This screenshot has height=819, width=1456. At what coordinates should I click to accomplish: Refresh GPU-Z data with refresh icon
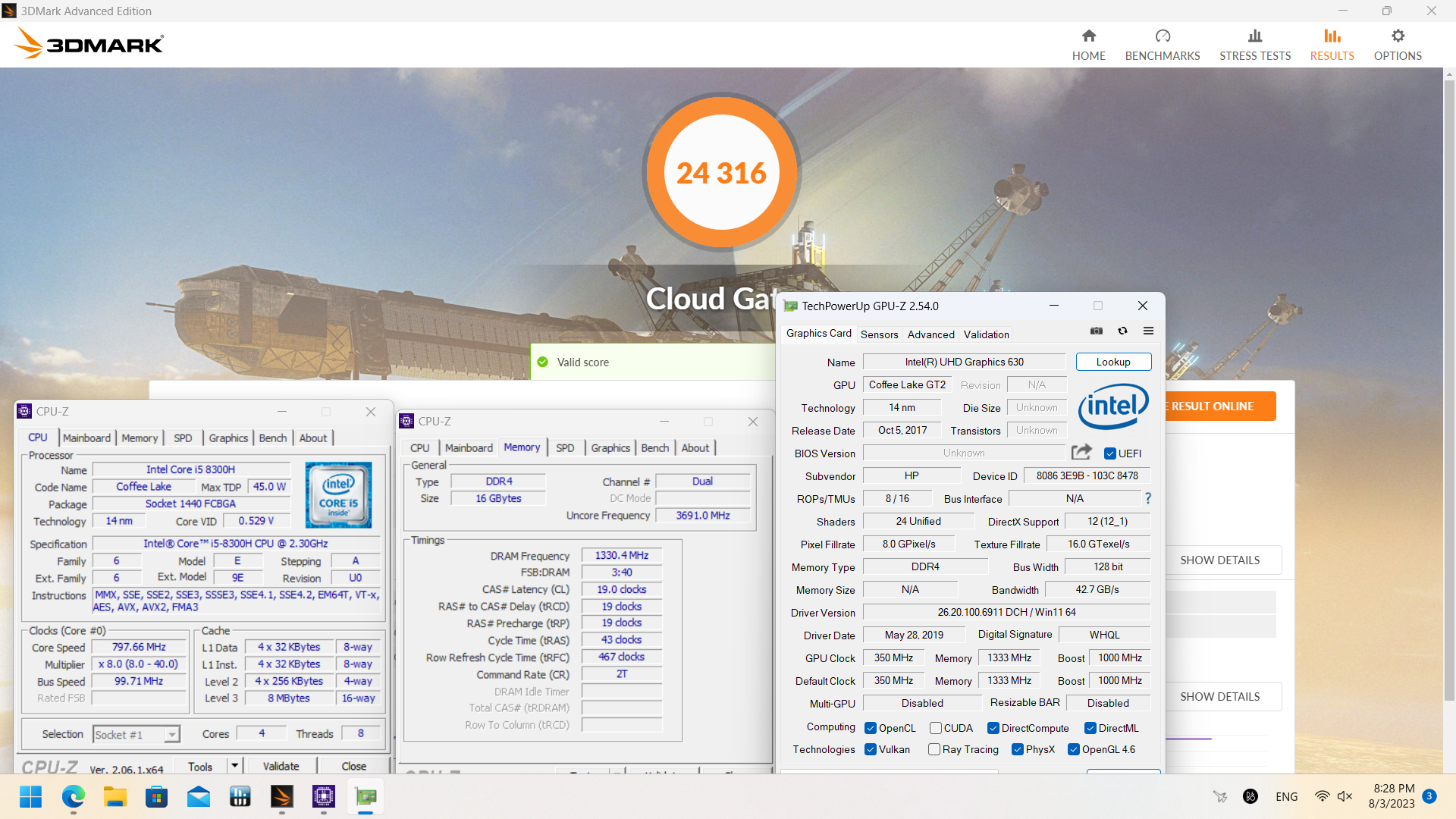[x=1122, y=331]
